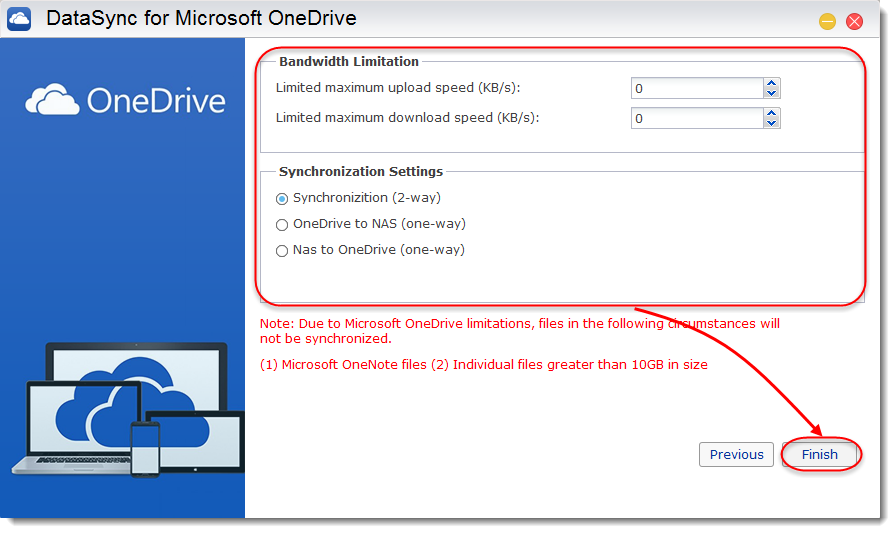This screenshot has width=895, height=533.
Task: Click the devices illustration in sidebar
Action: 128,410
